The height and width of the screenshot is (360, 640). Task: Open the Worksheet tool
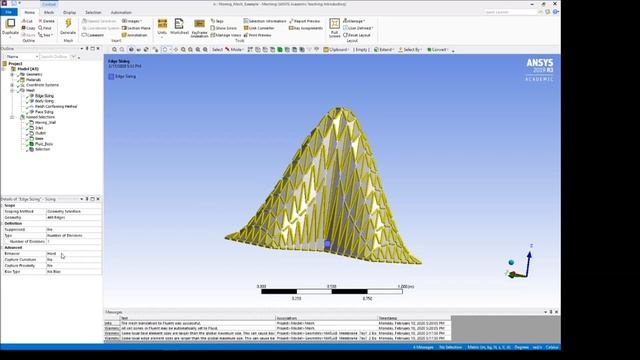point(179,27)
